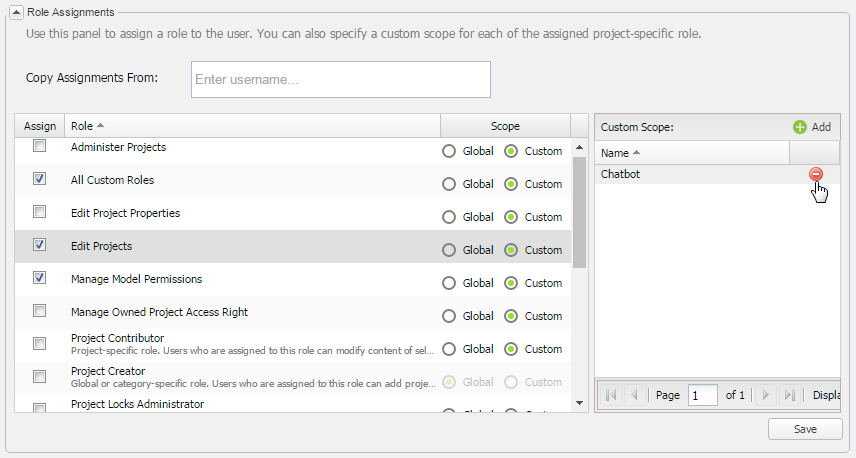This screenshot has width=856, height=458.
Task: Enable Edit Project Properties checkbox
Action: [x=39, y=212]
